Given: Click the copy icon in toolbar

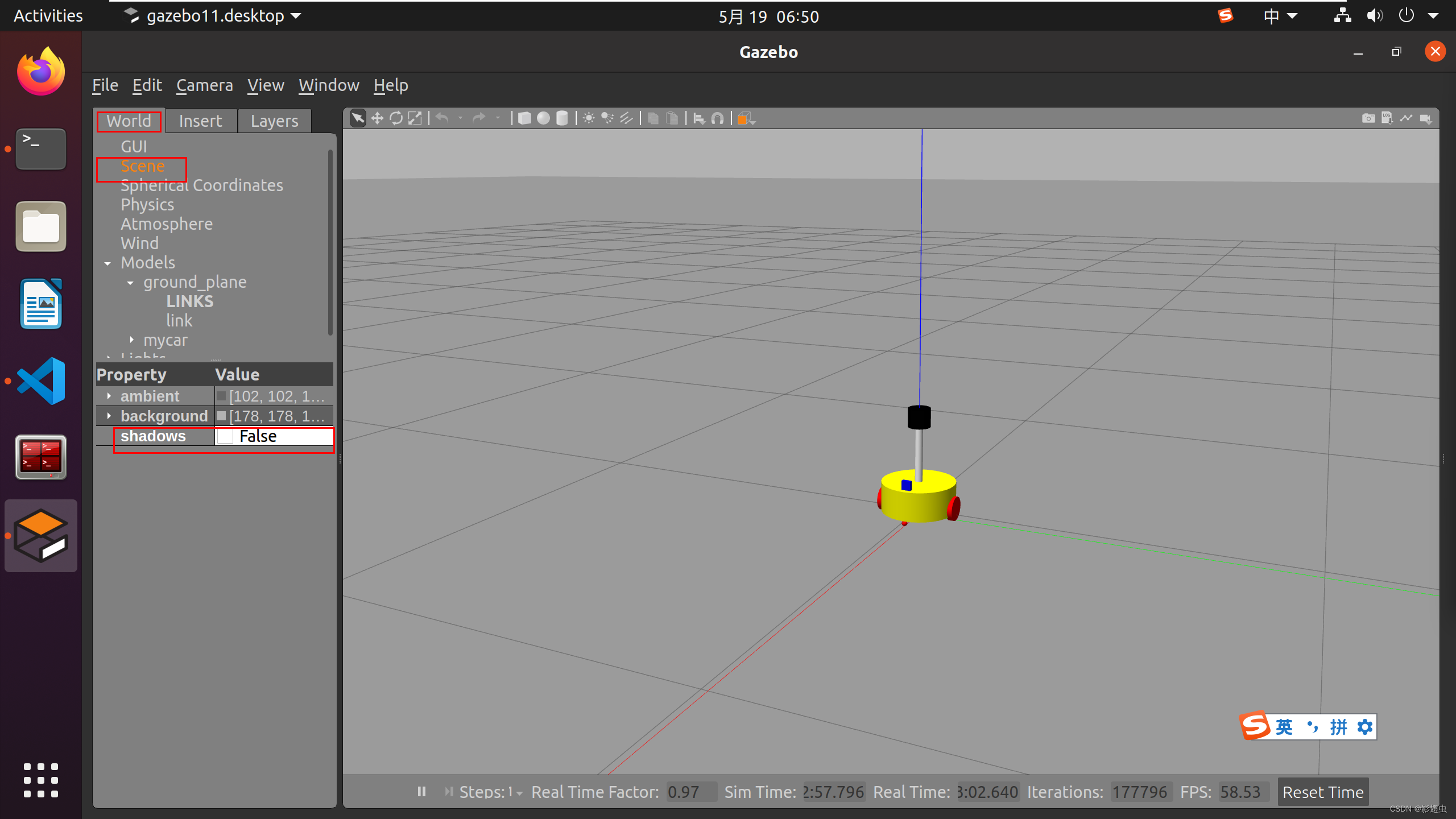Looking at the screenshot, I should [653, 118].
